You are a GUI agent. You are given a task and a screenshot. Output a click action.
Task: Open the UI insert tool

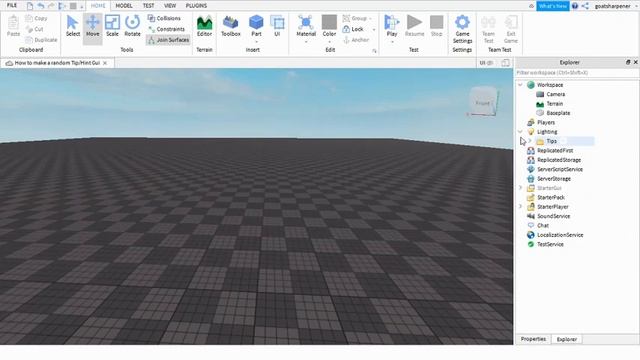pyautogui.click(x=277, y=26)
